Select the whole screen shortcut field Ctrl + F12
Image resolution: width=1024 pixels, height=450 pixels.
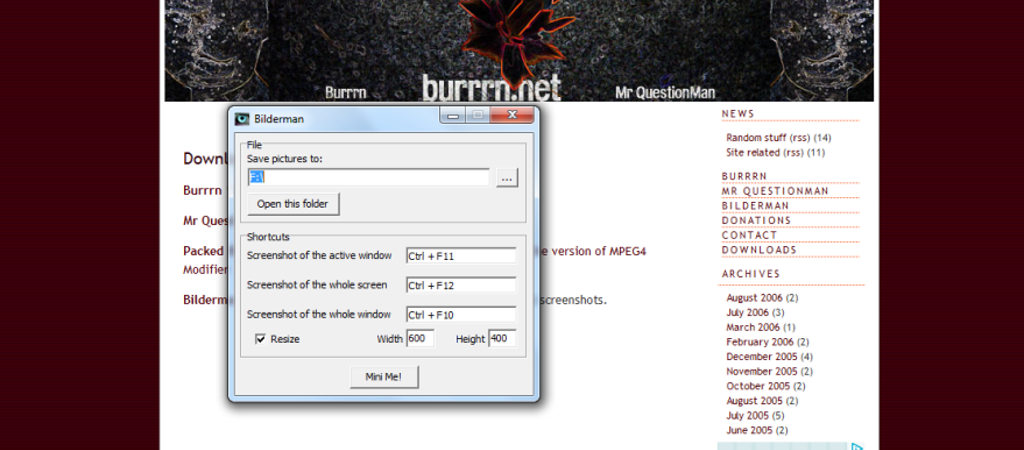[x=461, y=285]
